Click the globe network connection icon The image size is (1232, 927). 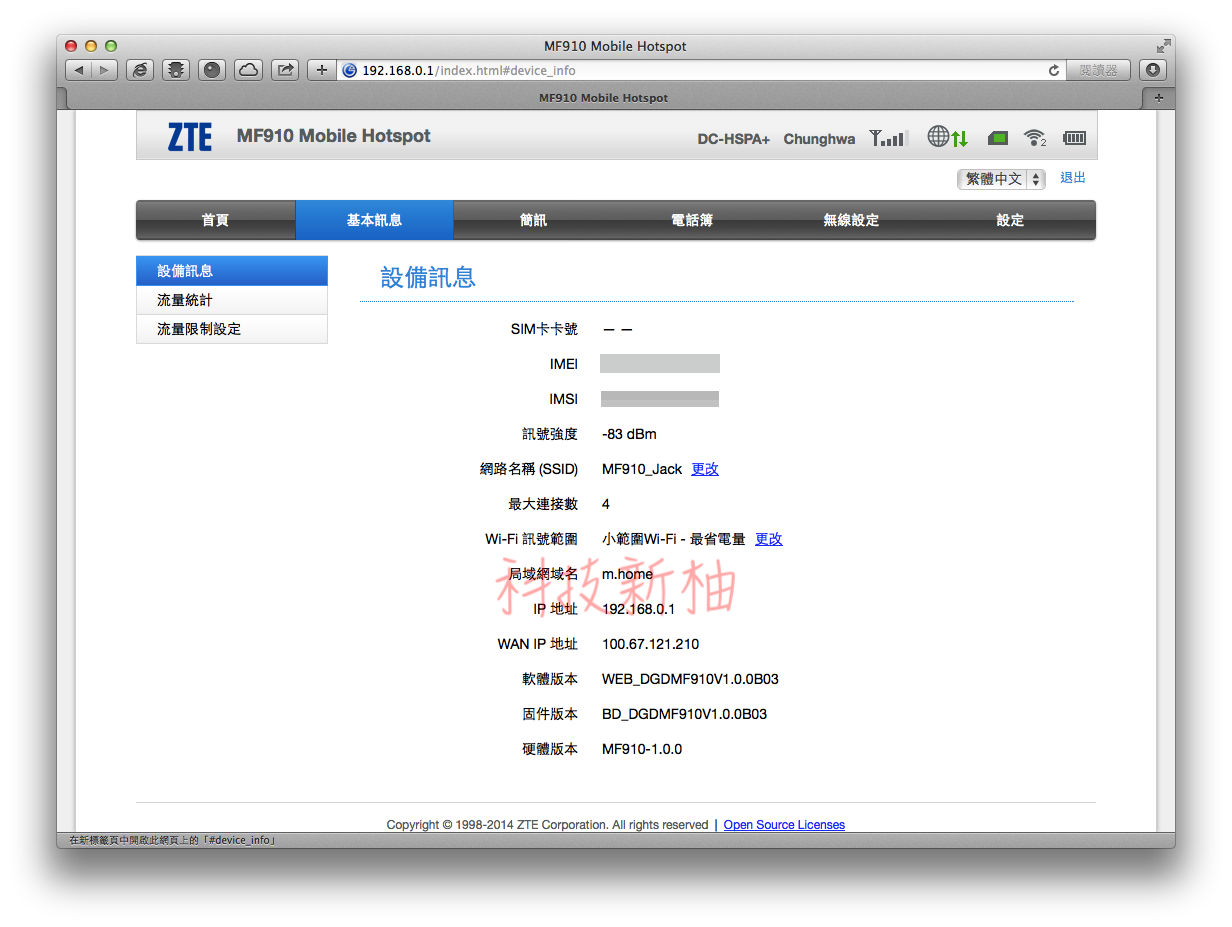coord(947,137)
